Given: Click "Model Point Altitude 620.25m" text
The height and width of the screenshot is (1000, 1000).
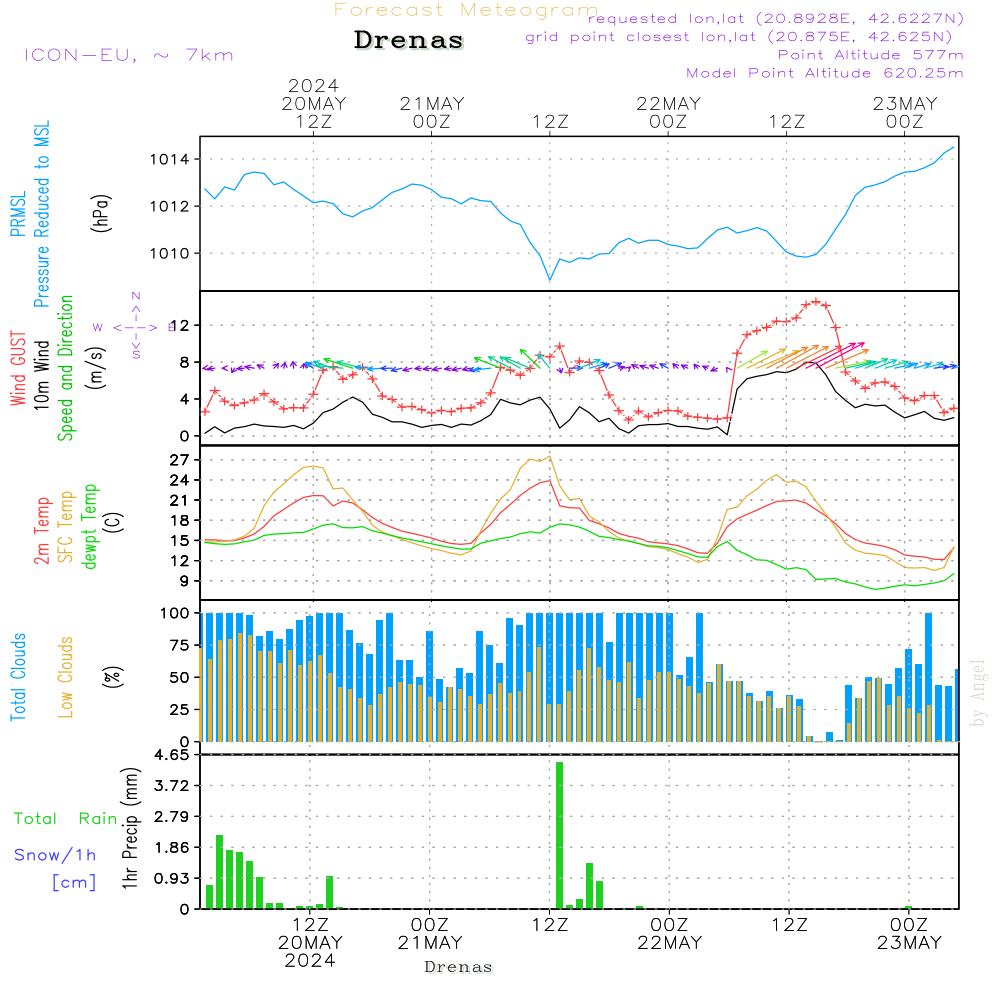Looking at the screenshot, I should (x=825, y=73).
